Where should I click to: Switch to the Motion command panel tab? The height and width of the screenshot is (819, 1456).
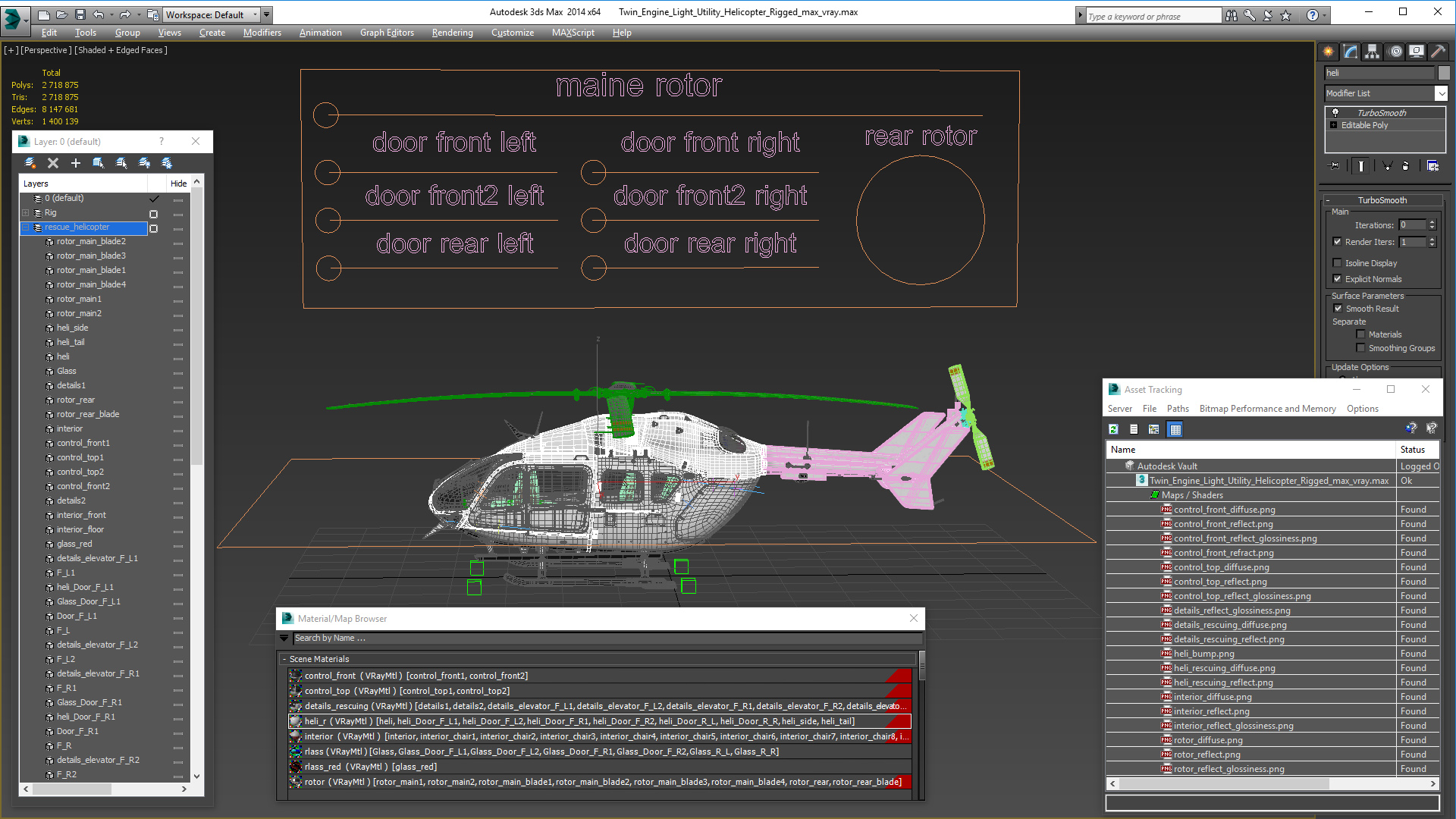click(x=1395, y=52)
